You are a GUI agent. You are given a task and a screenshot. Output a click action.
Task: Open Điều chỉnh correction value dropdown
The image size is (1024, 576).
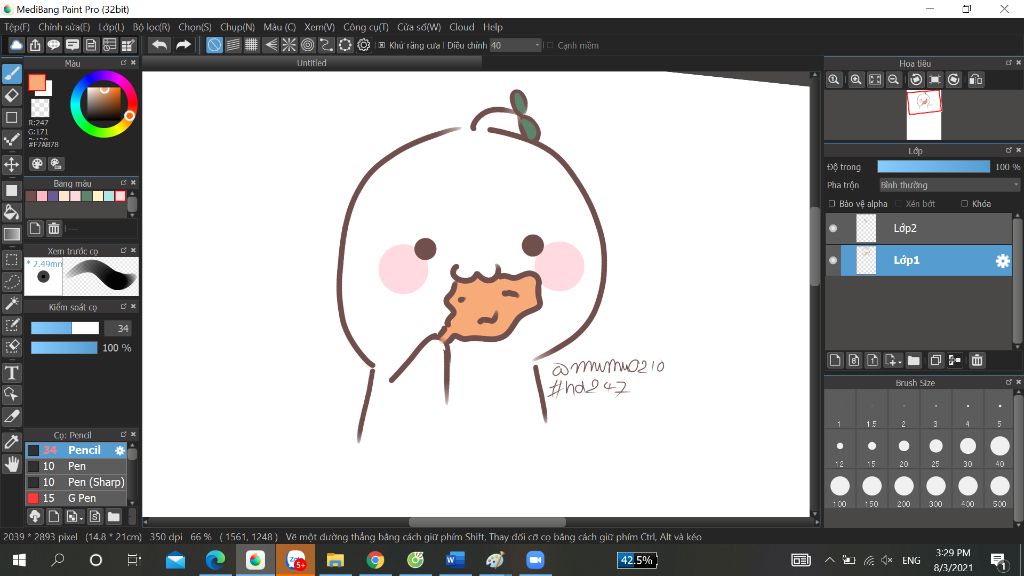[x=516, y=45]
